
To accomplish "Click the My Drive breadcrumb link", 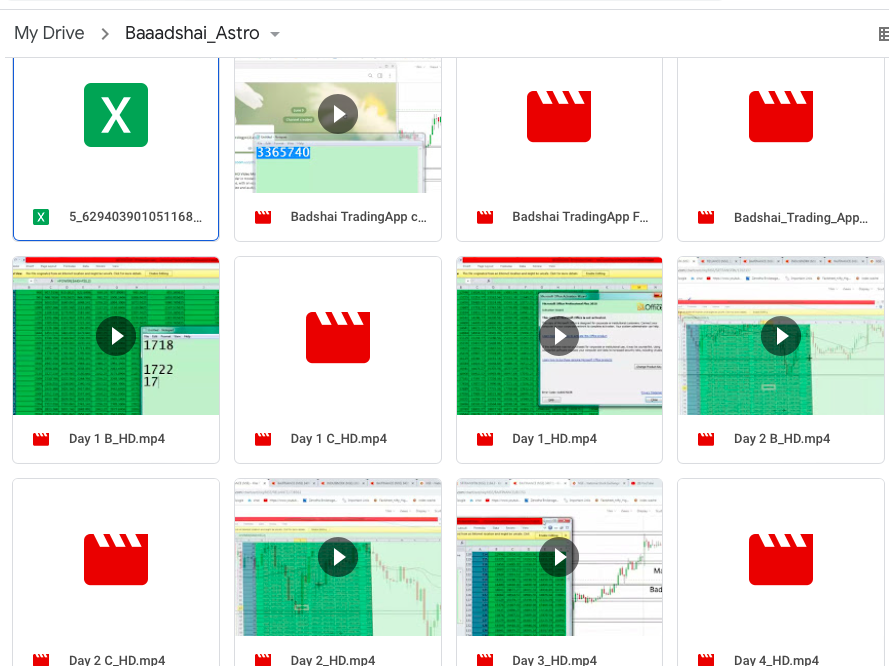I will pyautogui.click(x=49, y=33).
